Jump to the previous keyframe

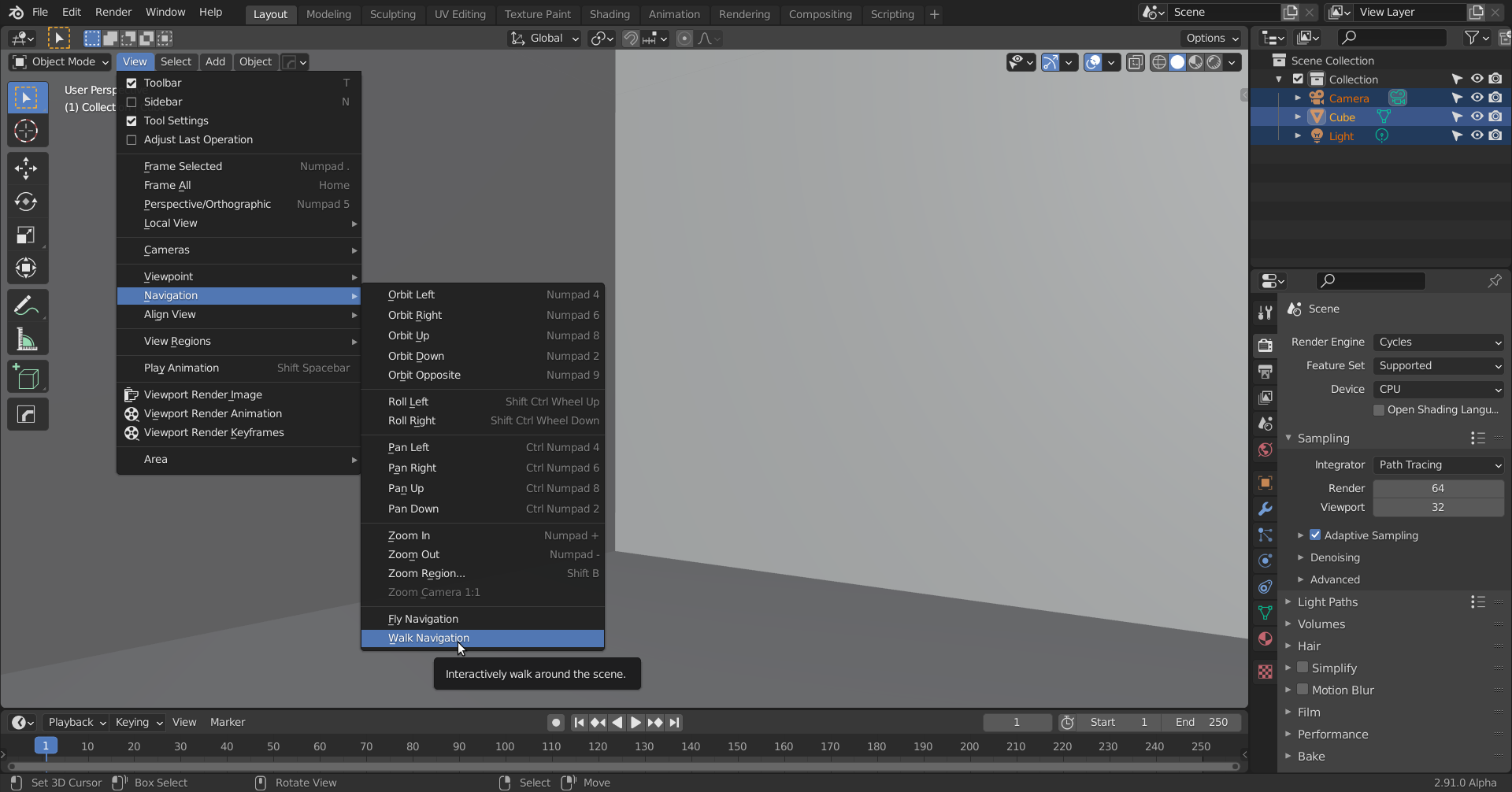click(x=598, y=722)
